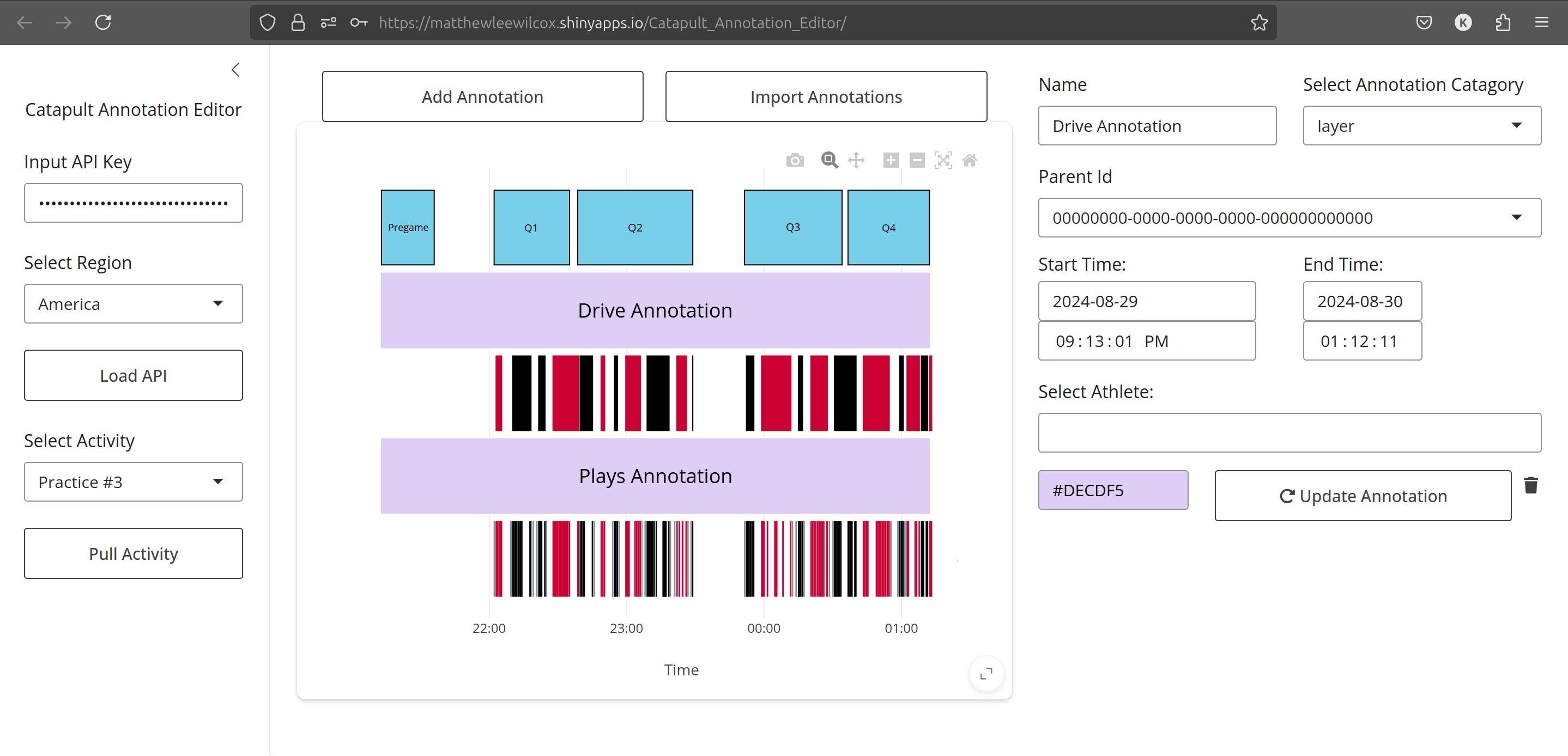The image size is (1568, 756).
Task: Switch to Add Annotation
Action: (x=481, y=96)
